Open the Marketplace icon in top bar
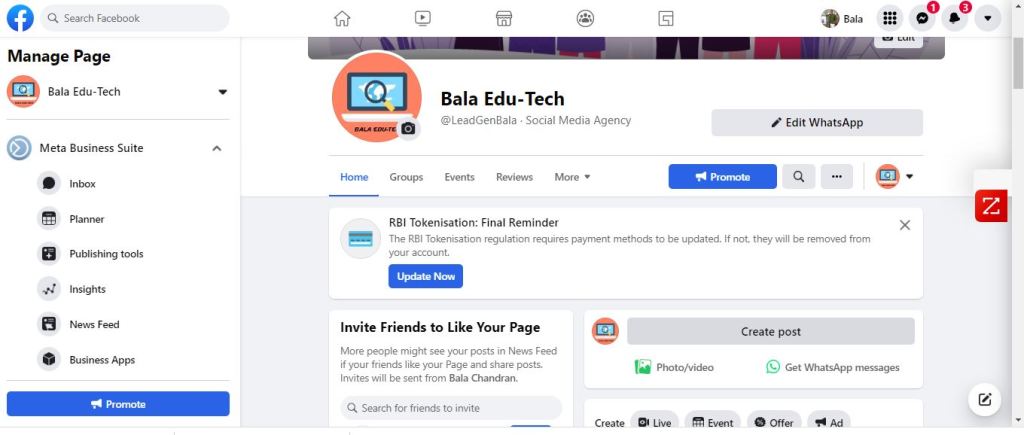The width and height of the screenshot is (1024, 435). [x=504, y=18]
